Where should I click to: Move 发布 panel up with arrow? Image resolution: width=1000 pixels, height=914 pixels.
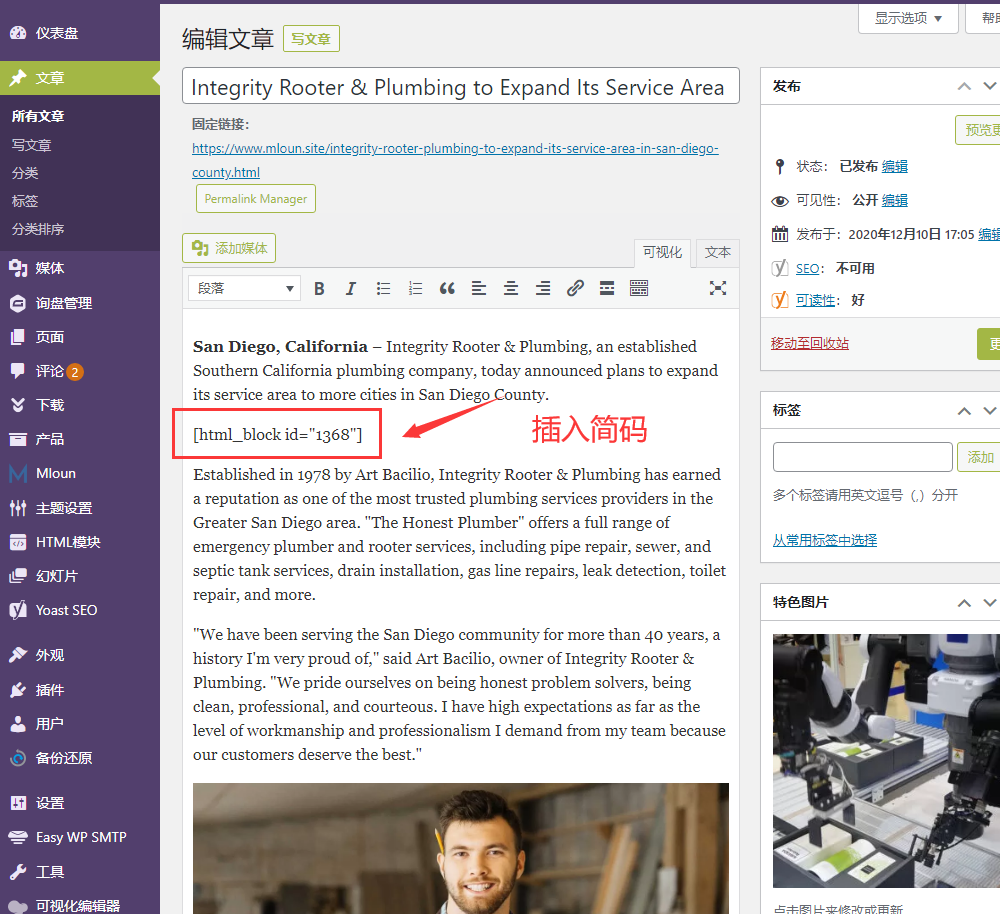[x=964, y=87]
